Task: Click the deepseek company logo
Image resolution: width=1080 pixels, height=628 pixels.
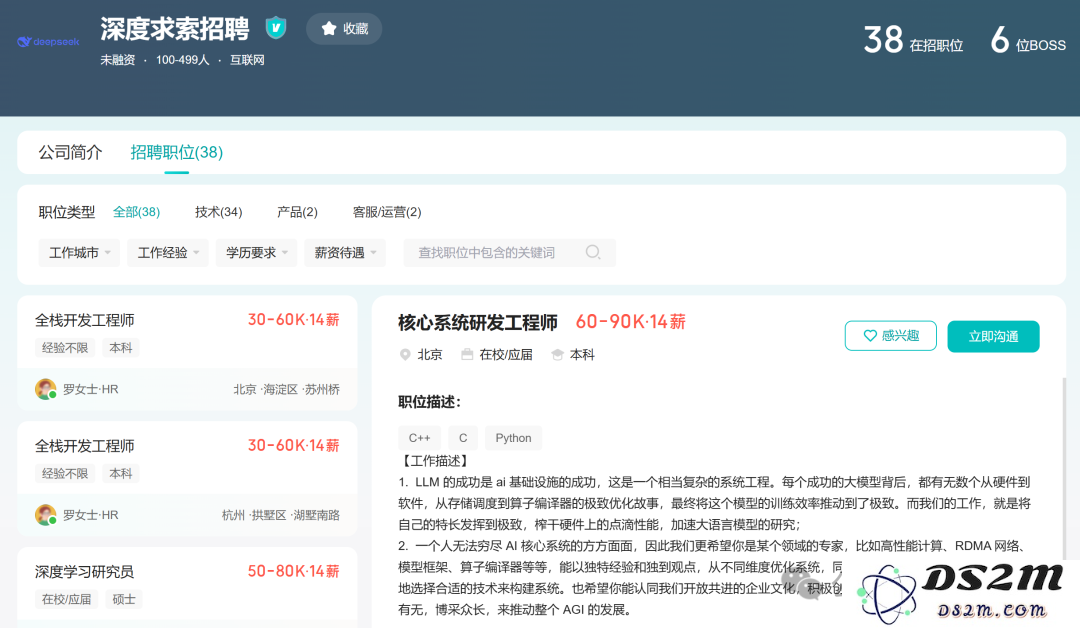Action: point(48,42)
